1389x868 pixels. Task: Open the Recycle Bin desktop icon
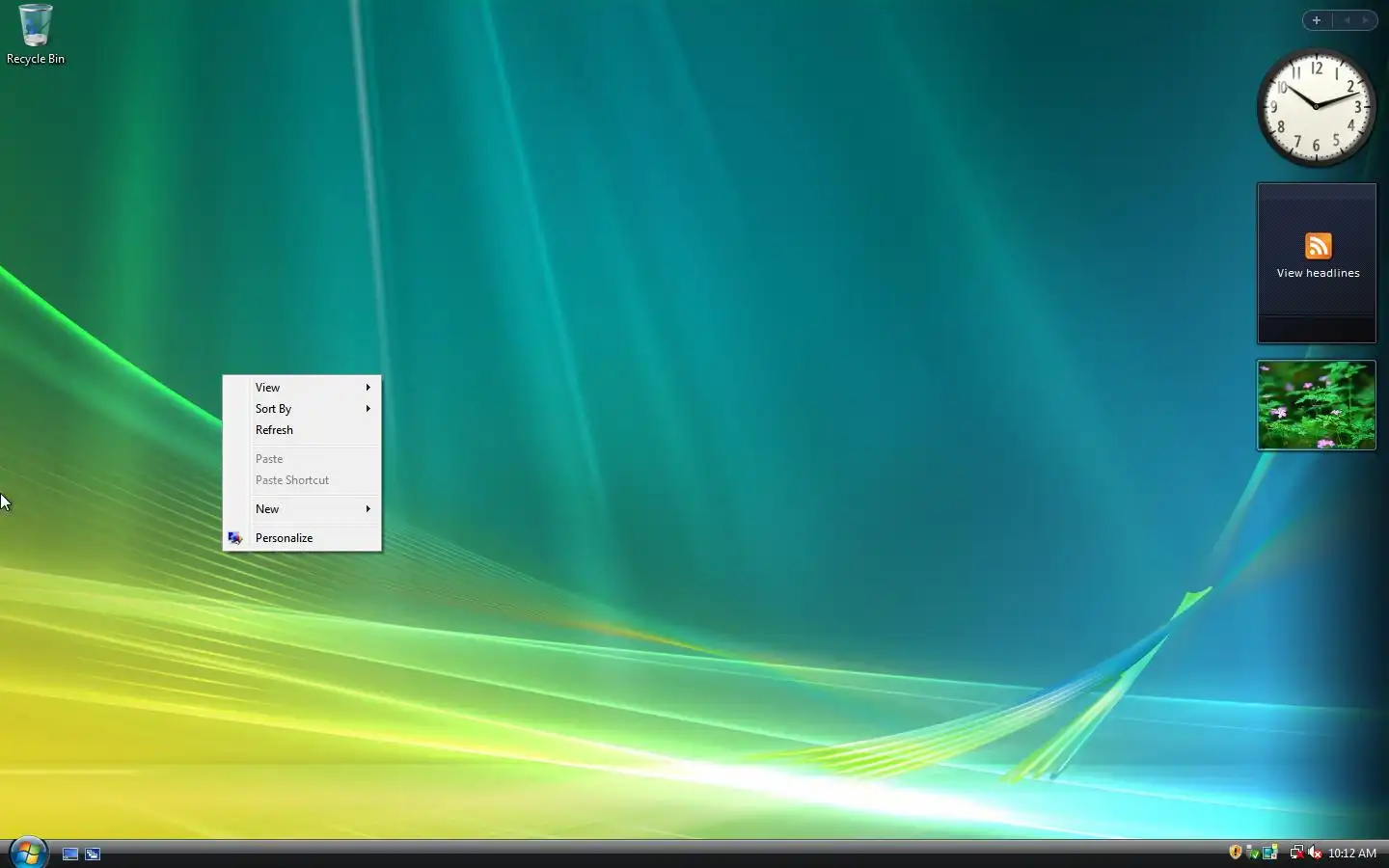tap(36, 35)
